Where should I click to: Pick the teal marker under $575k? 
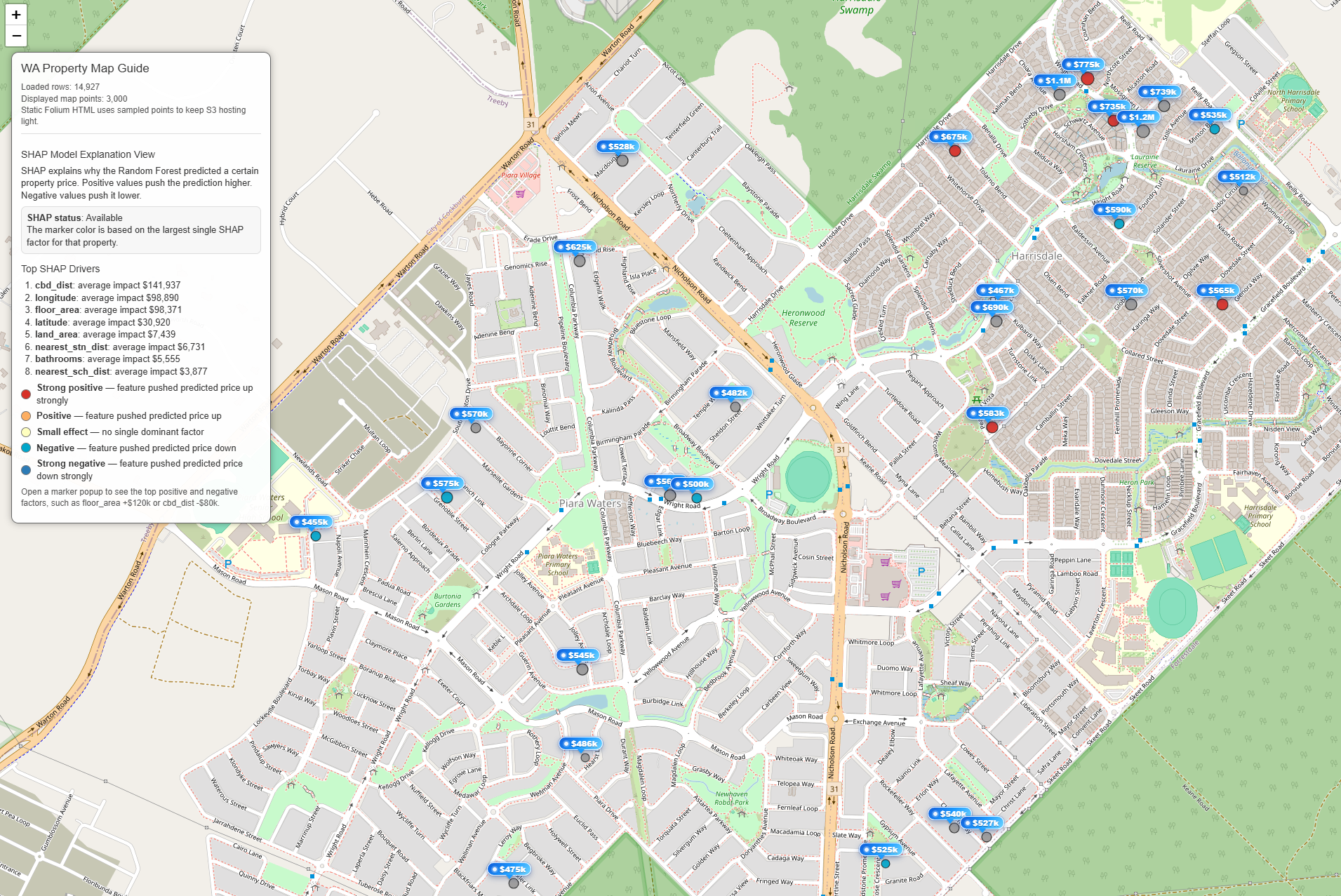pyautogui.click(x=446, y=497)
